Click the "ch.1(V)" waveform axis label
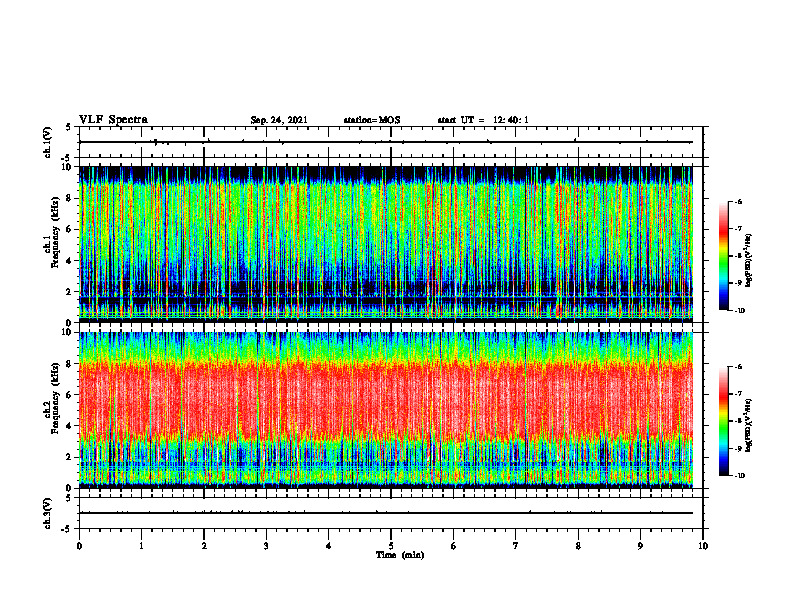This screenshot has height=612, width=792. click(47, 142)
